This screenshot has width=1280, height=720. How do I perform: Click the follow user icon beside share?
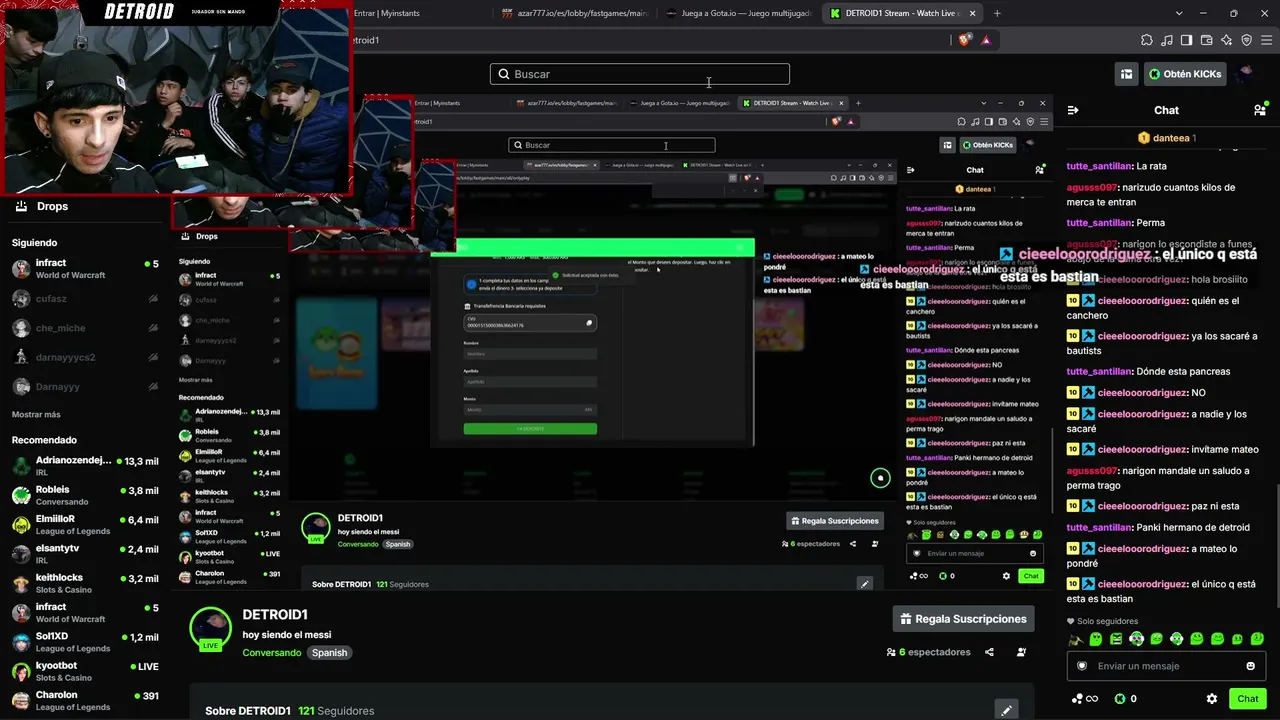pyautogui.click(x=1021, y=652)
